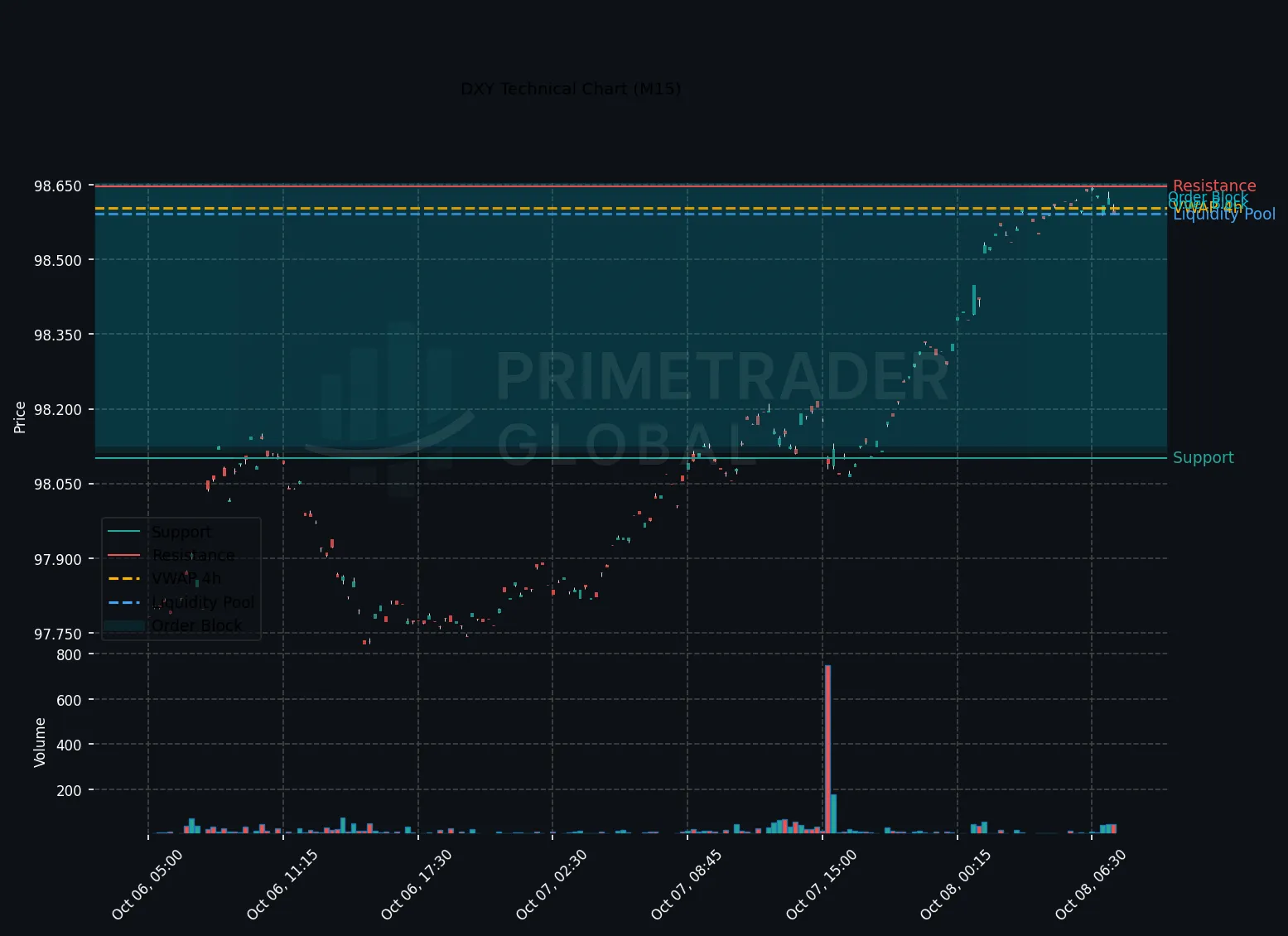Click the DXY Technical Chart title
This screenshot has width=1288, height=936.
[x=571, y=89]
